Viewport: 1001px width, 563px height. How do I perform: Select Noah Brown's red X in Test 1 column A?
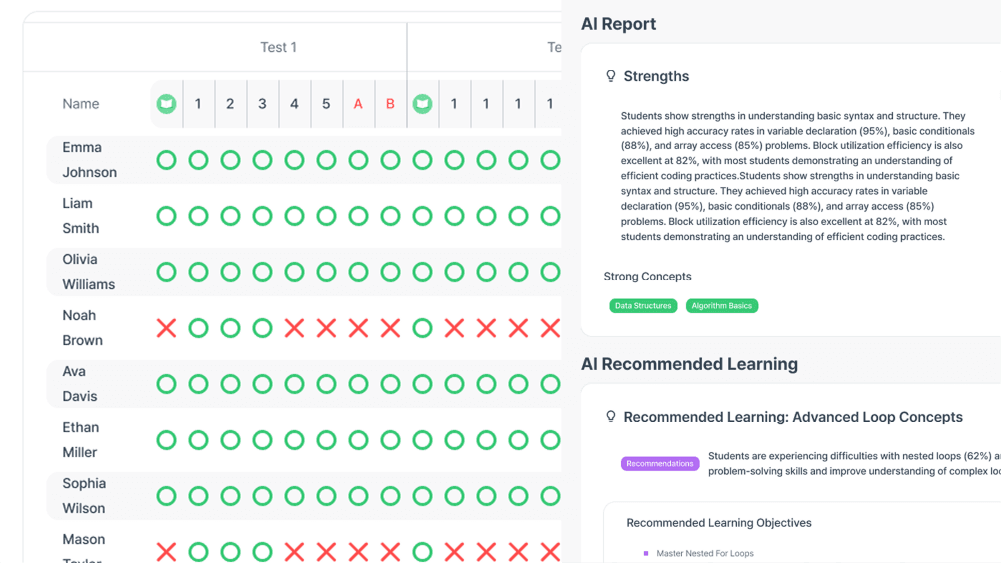pos(358,328)
